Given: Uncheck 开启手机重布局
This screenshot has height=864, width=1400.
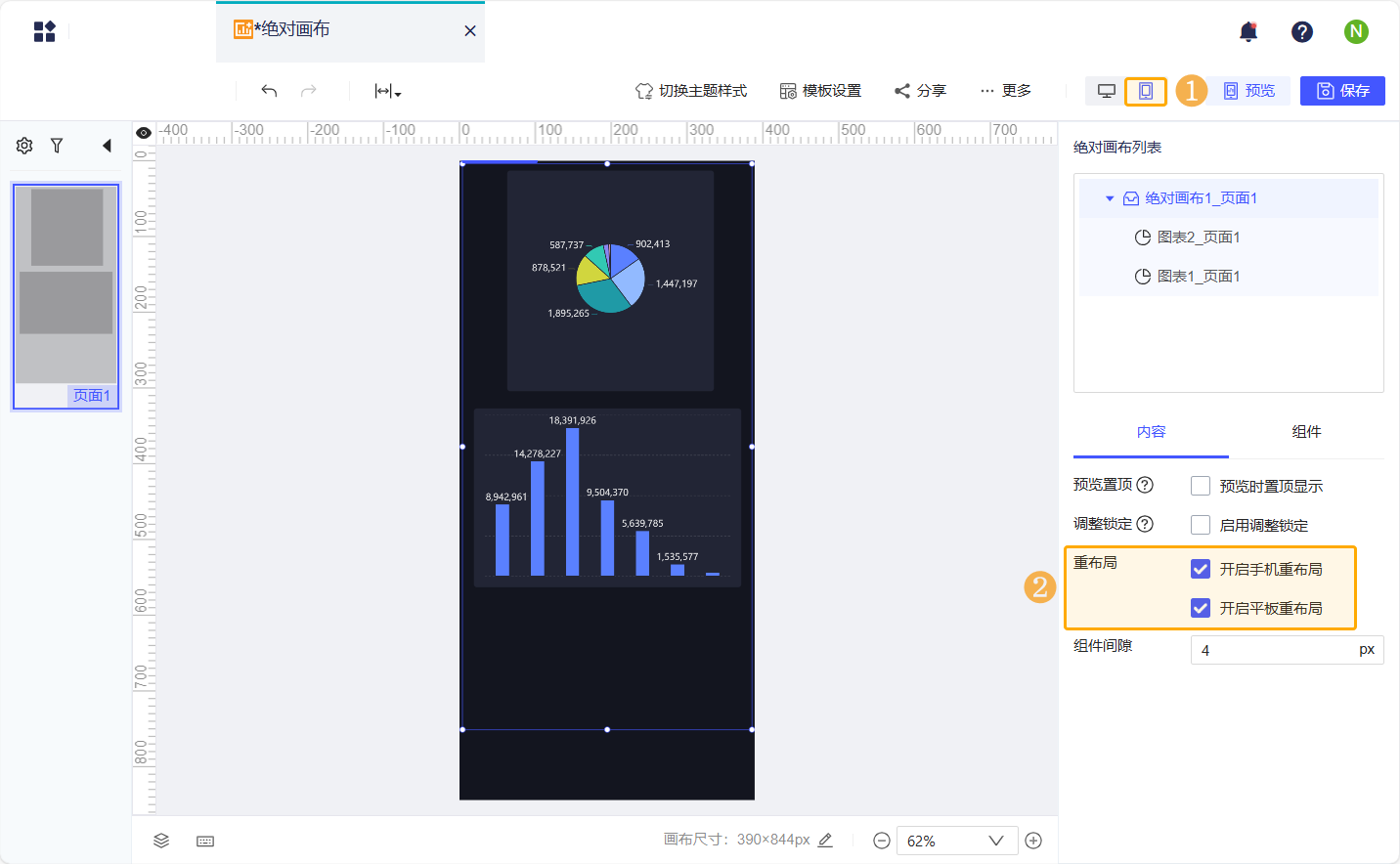Looking at the screenshot, I should coord(1201,569).
